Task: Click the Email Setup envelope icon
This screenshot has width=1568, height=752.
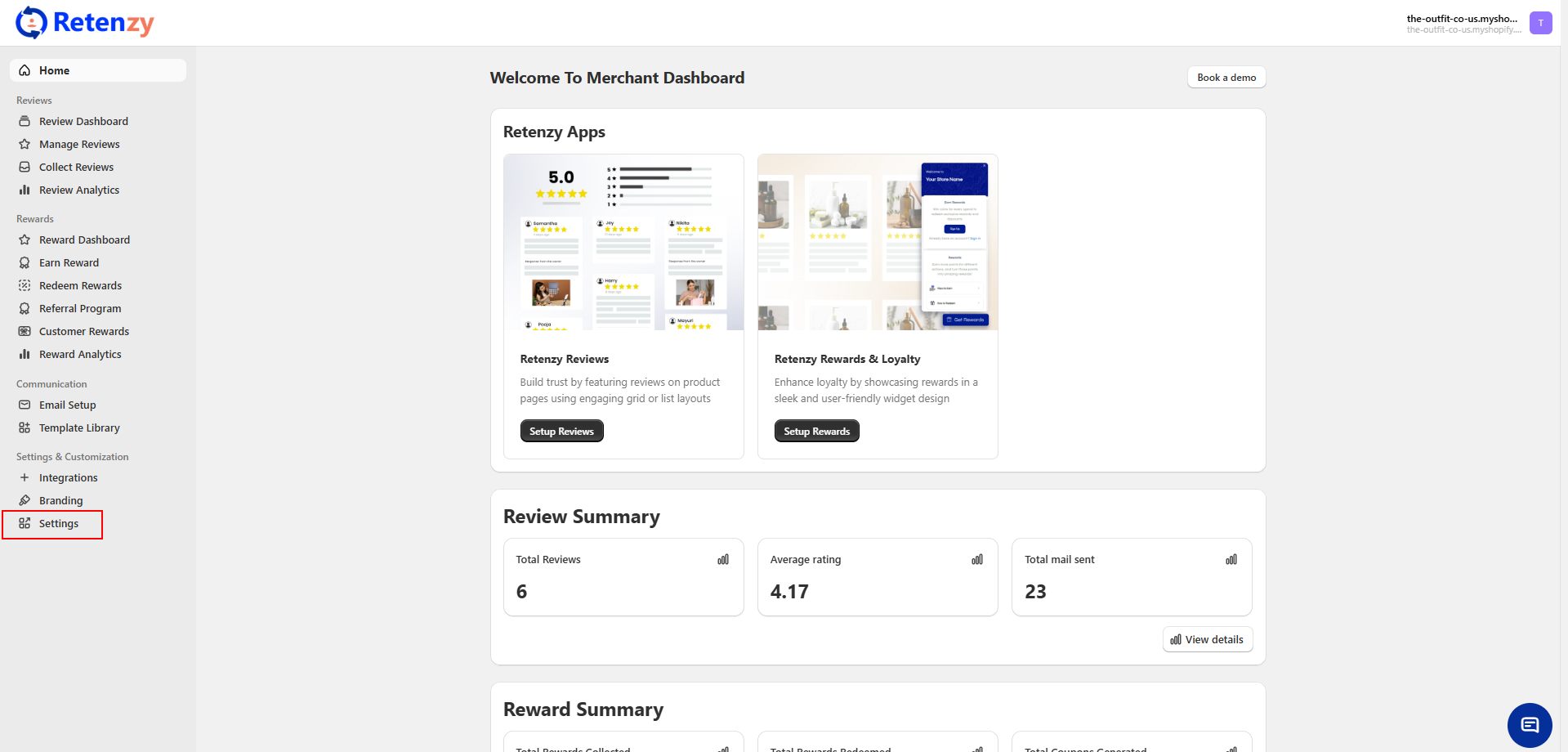Action: click(x=25, y=405)
